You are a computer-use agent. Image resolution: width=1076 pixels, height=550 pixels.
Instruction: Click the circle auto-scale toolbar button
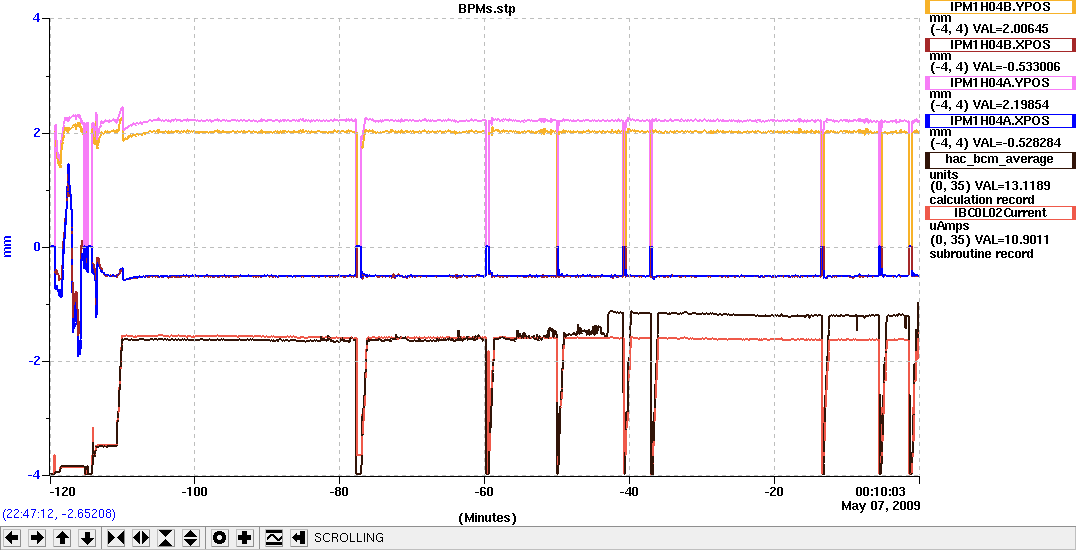pyautogui.click(x=220, y=538)
